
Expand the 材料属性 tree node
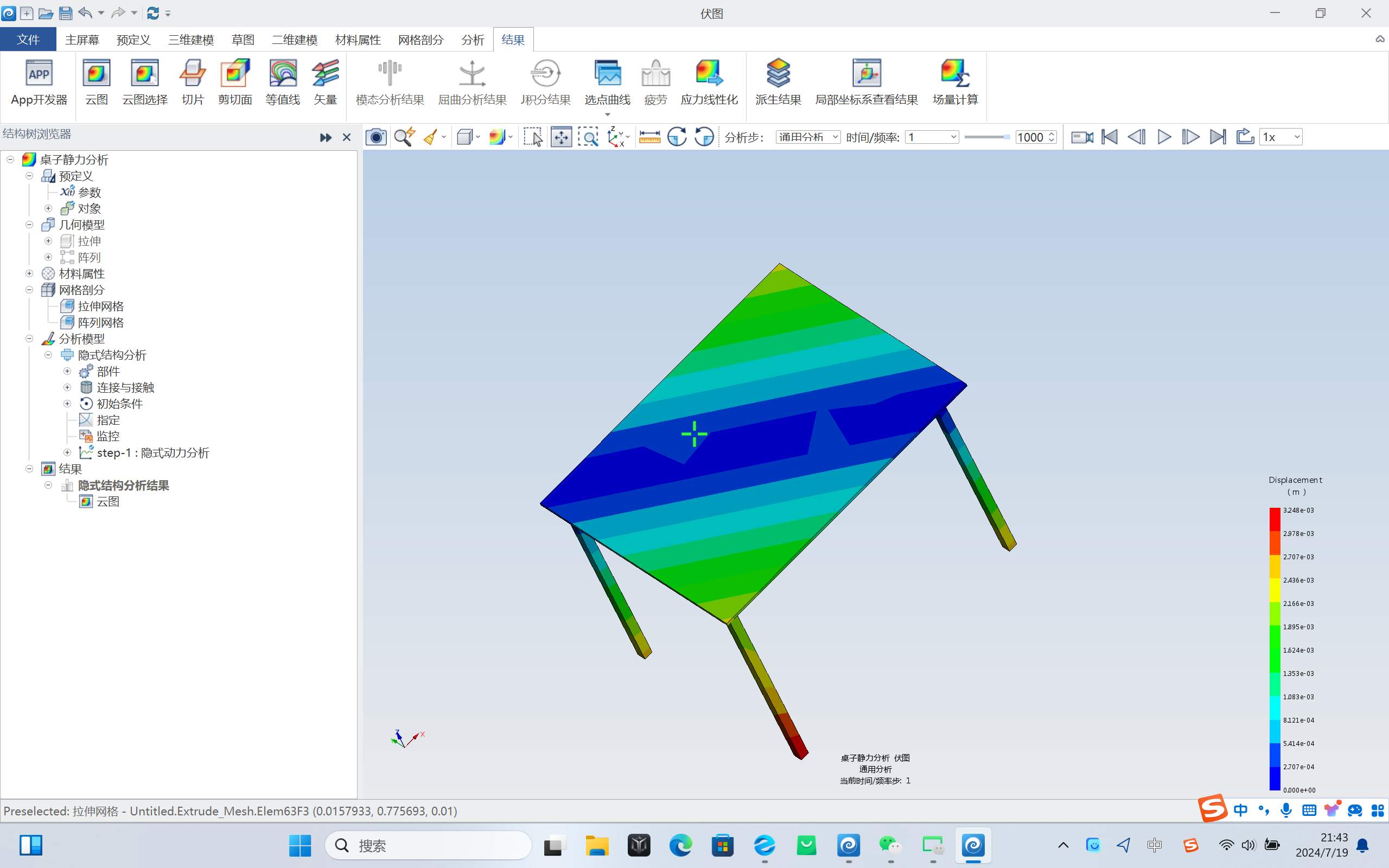[x=29, y=274]
